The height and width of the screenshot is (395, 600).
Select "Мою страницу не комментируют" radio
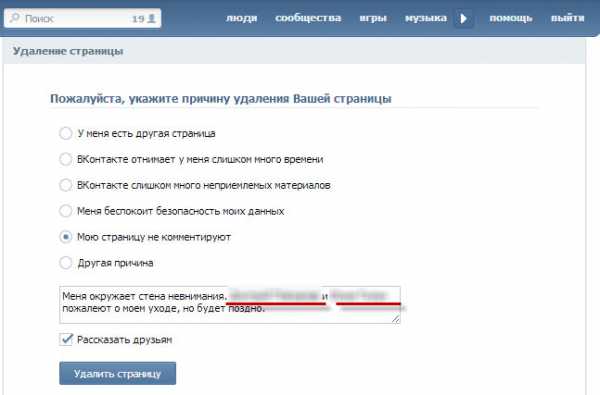65,237
